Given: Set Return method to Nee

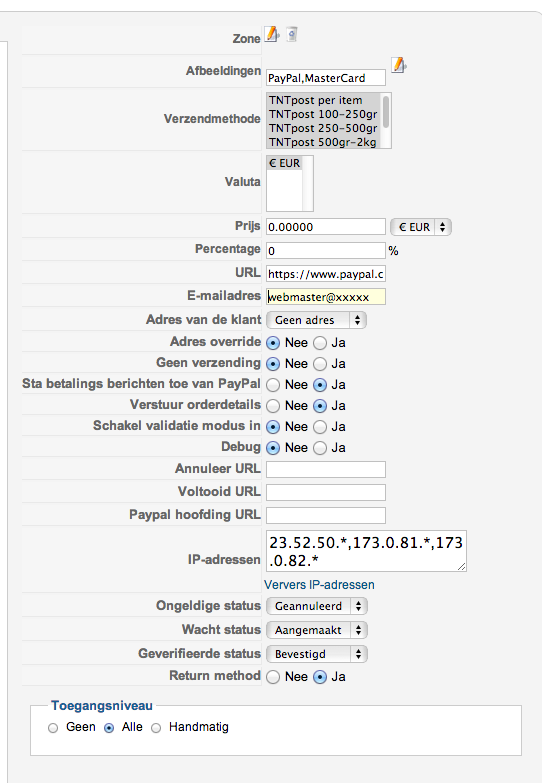Looking at the screenshot, I should [x=273, y=677].
